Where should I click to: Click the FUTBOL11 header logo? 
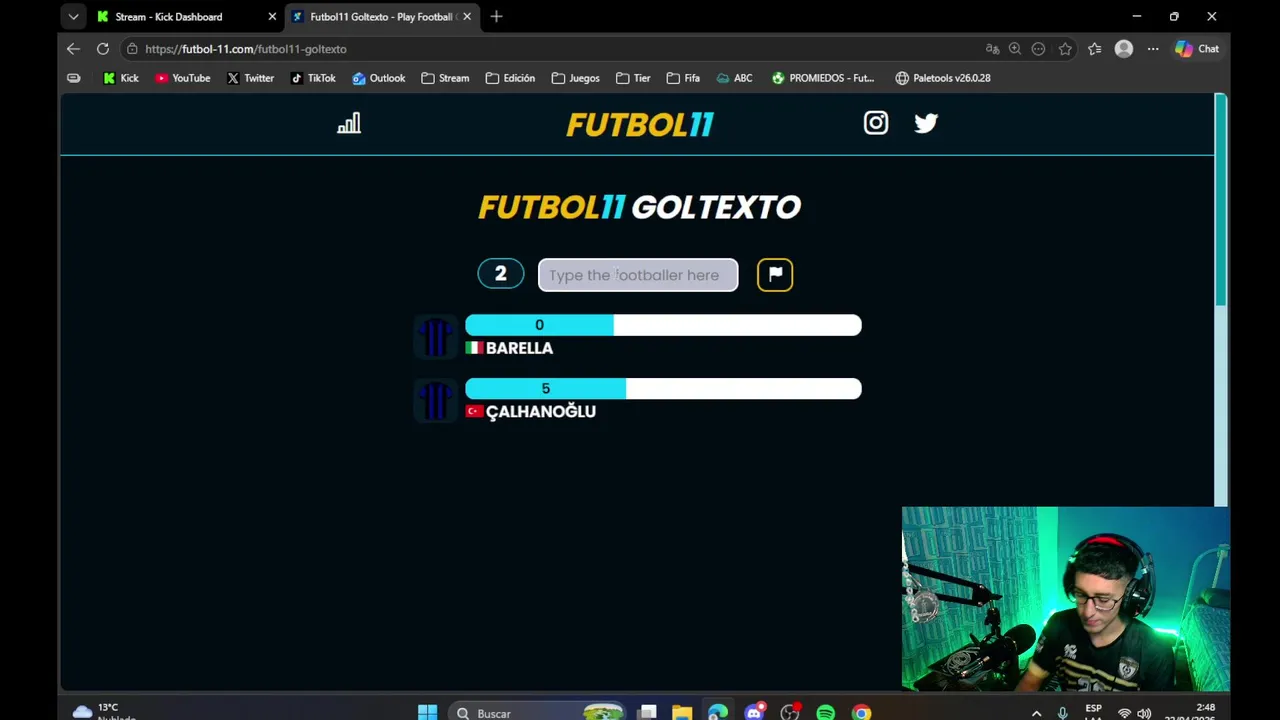(x=640, y=124)
